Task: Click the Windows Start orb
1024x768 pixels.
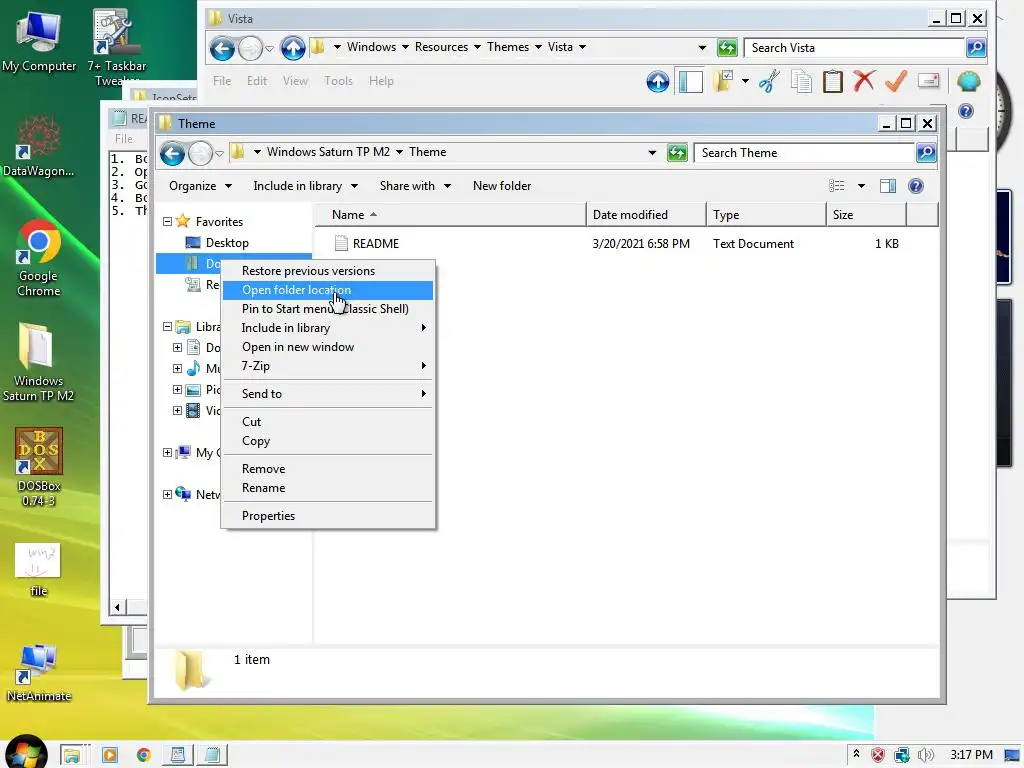Action: point(26,752)
